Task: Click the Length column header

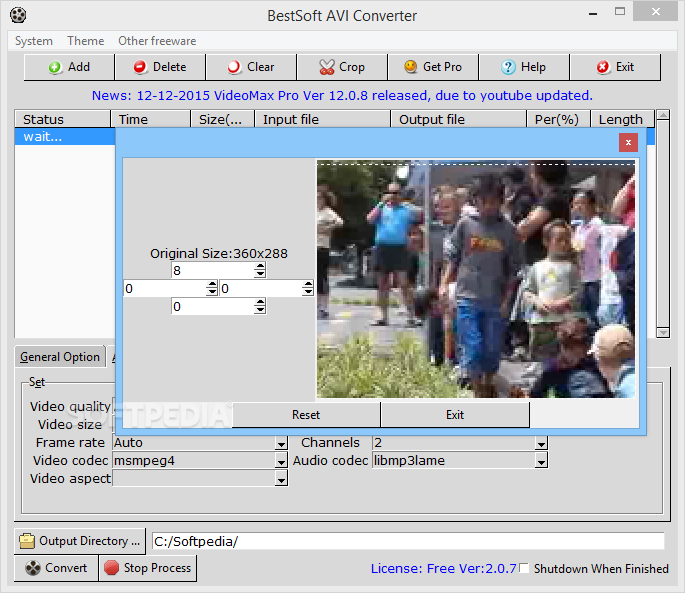Action: click(623, 119)
